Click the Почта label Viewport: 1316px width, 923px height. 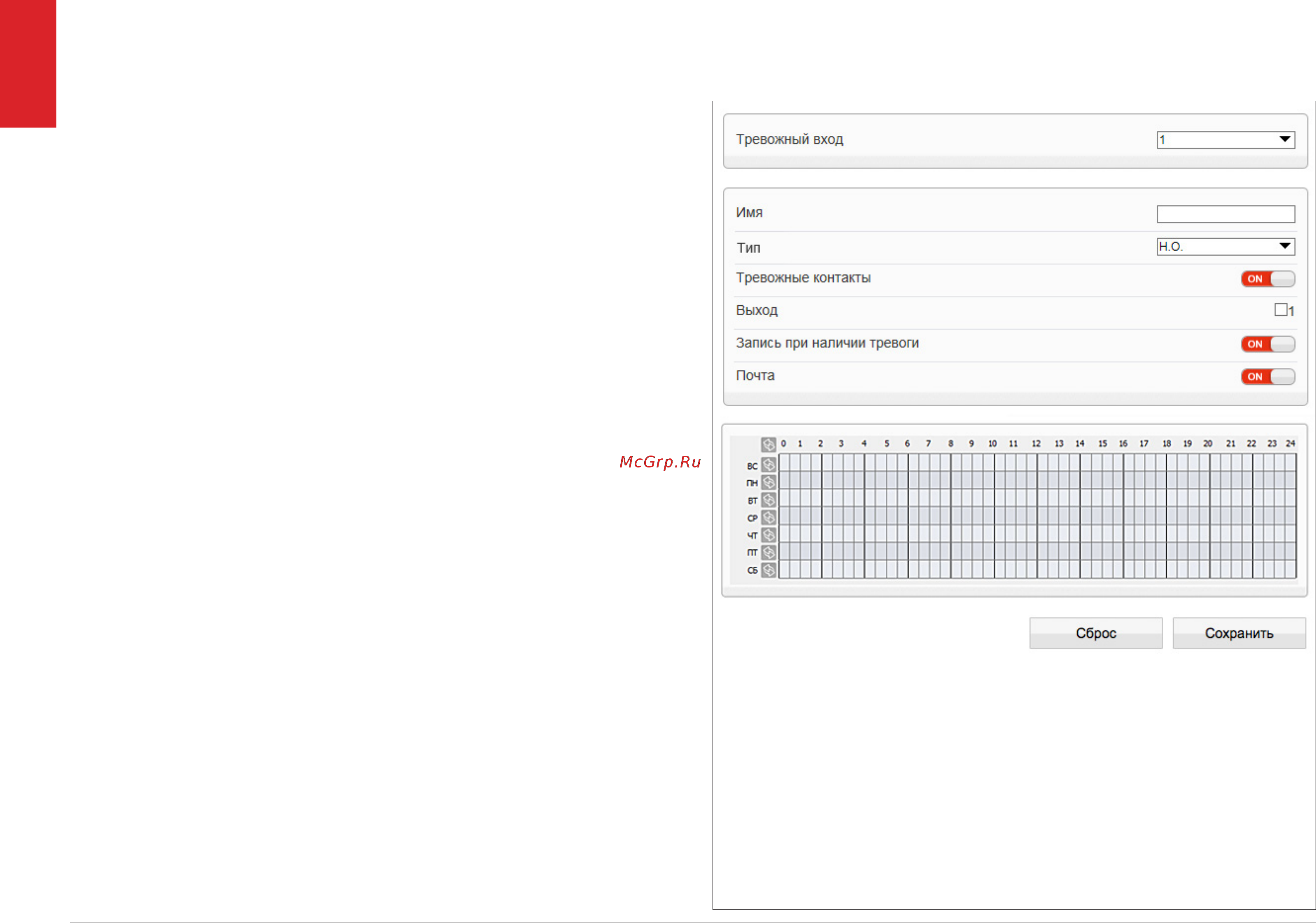pos(755,375)
